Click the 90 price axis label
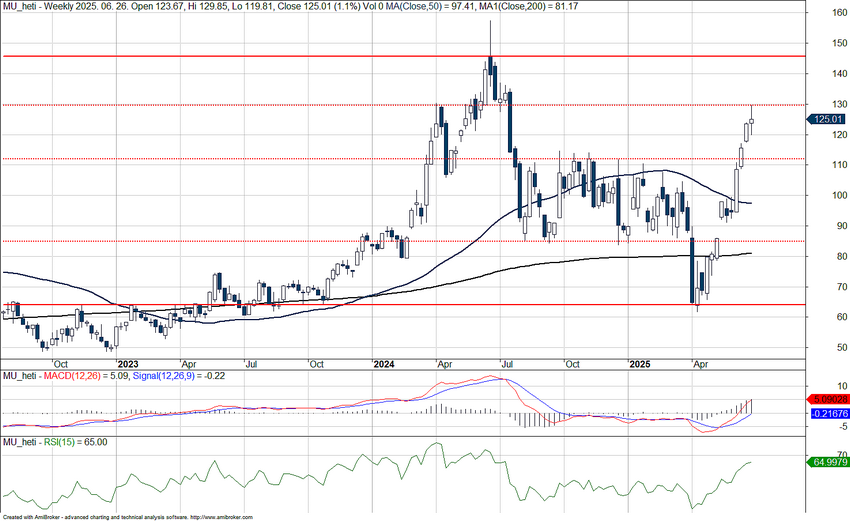Screen dimensions: 850x521 (x=841, y=226)
